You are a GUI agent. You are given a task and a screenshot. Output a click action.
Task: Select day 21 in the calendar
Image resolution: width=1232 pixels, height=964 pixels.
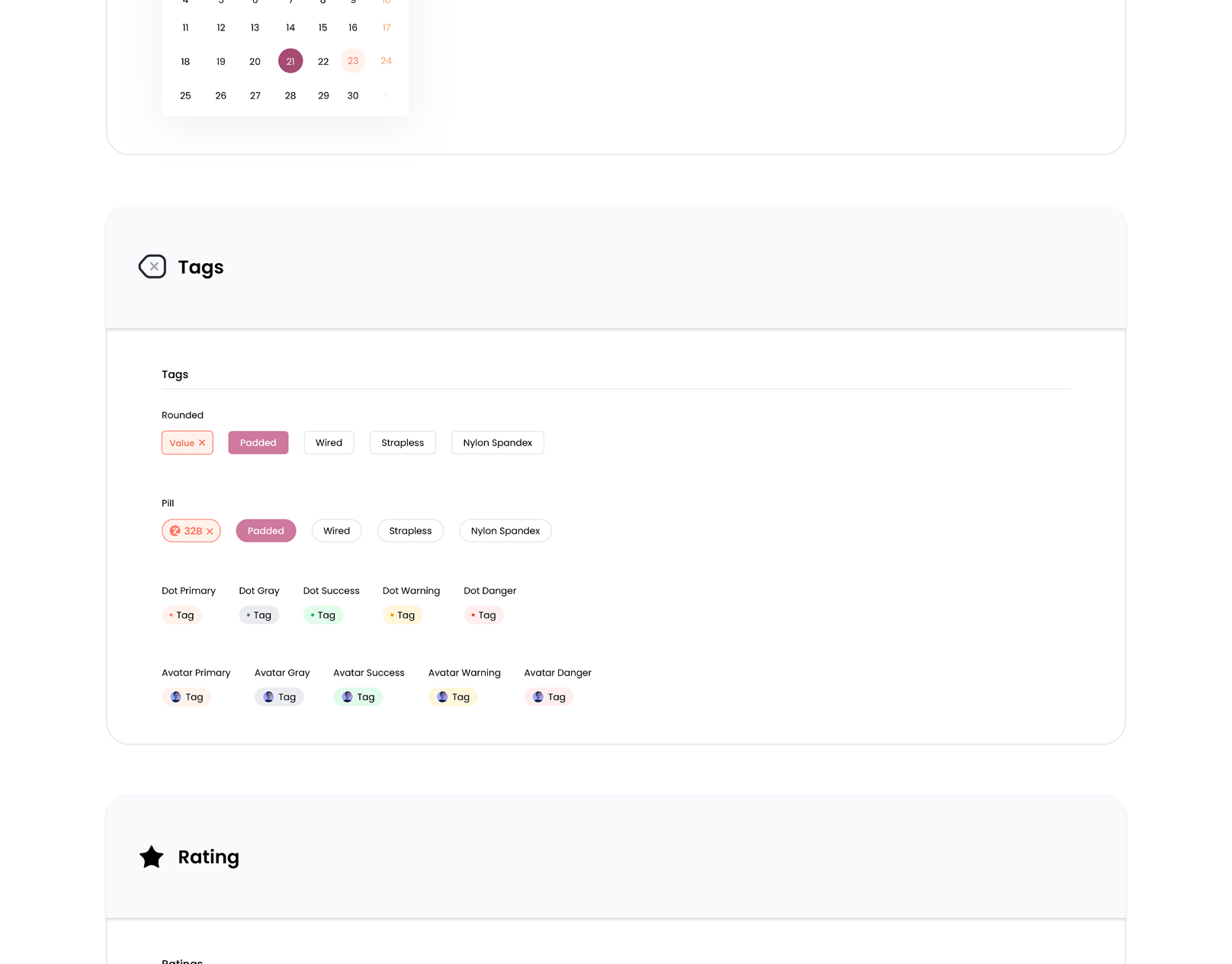click(290, 61)
